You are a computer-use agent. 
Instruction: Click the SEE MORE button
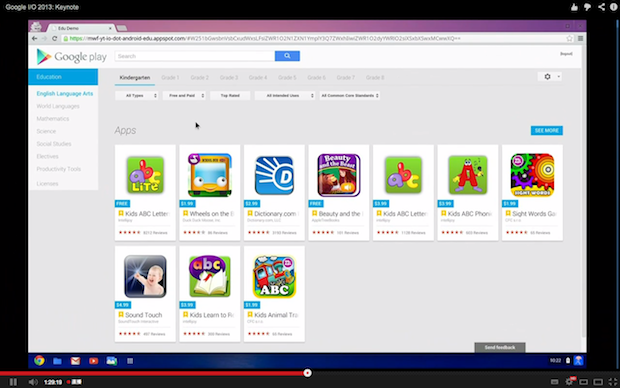(546, 131)
